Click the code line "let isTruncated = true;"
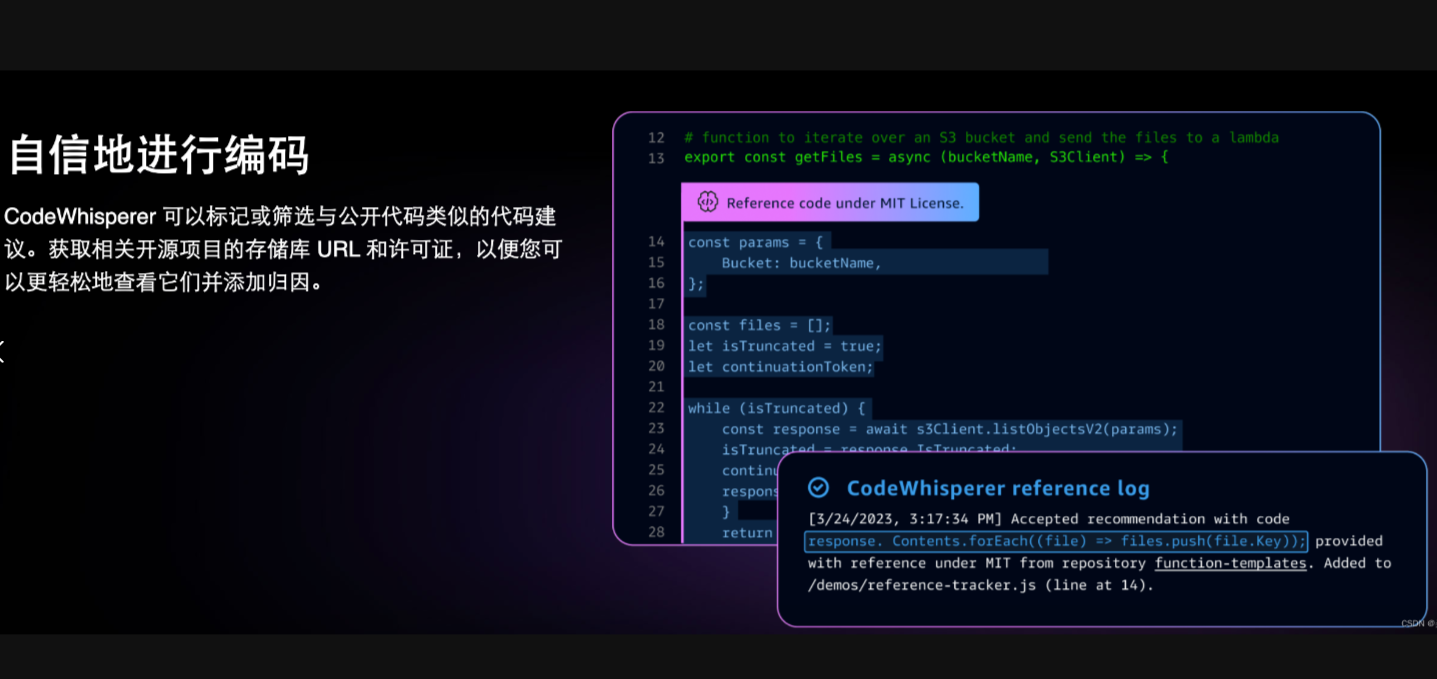Screen dimensions: 1437x679 [785, 346]
